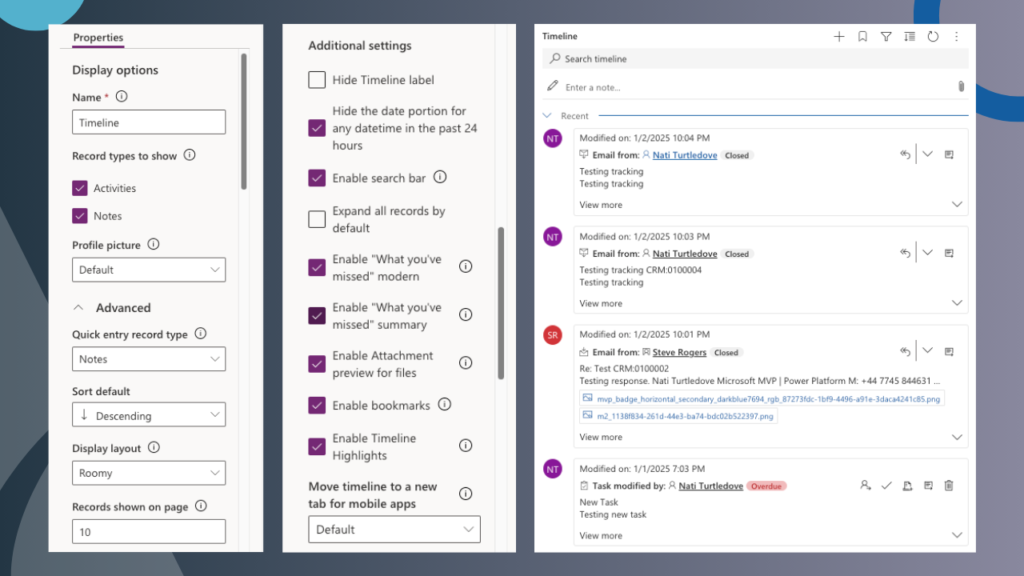The image size is (1024, 576).
Task: Create a new timeline record
Action: coord(839,36)
